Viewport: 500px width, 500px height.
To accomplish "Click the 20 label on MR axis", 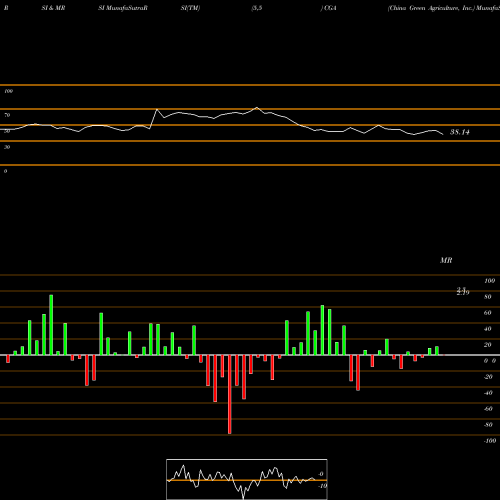I will point(488,345).
